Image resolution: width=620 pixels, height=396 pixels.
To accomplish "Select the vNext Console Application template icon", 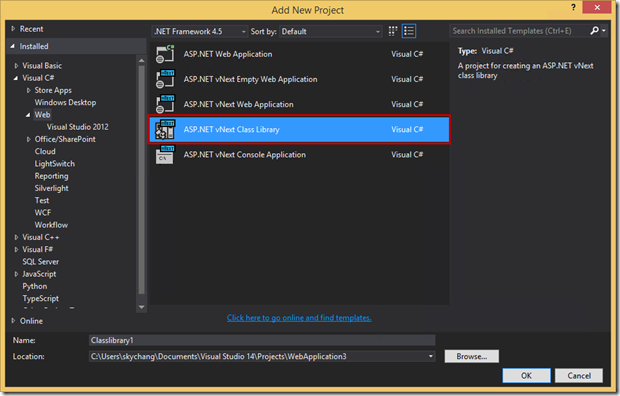I will [x=165, y=155].
